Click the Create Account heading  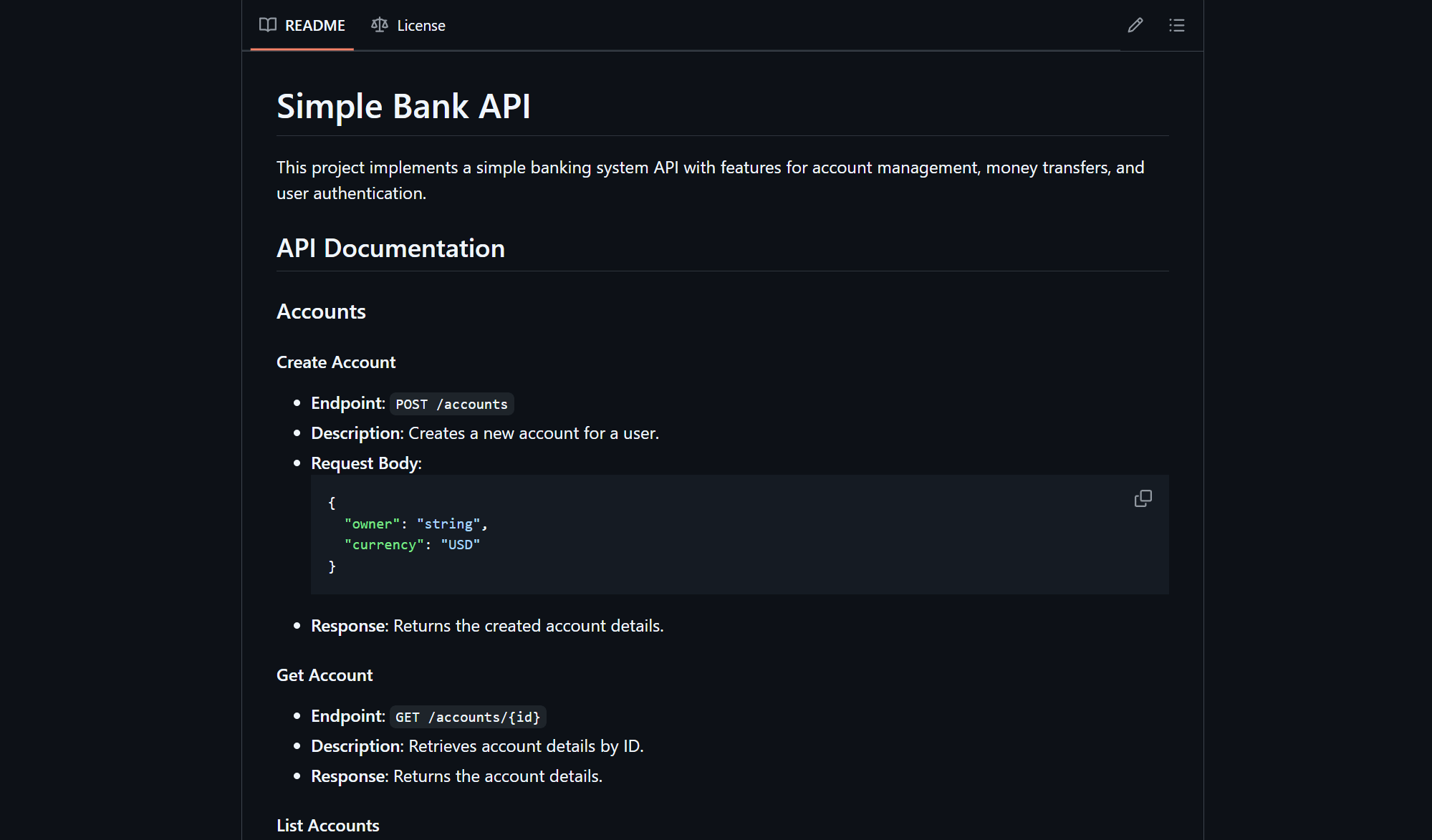point(336,362)
